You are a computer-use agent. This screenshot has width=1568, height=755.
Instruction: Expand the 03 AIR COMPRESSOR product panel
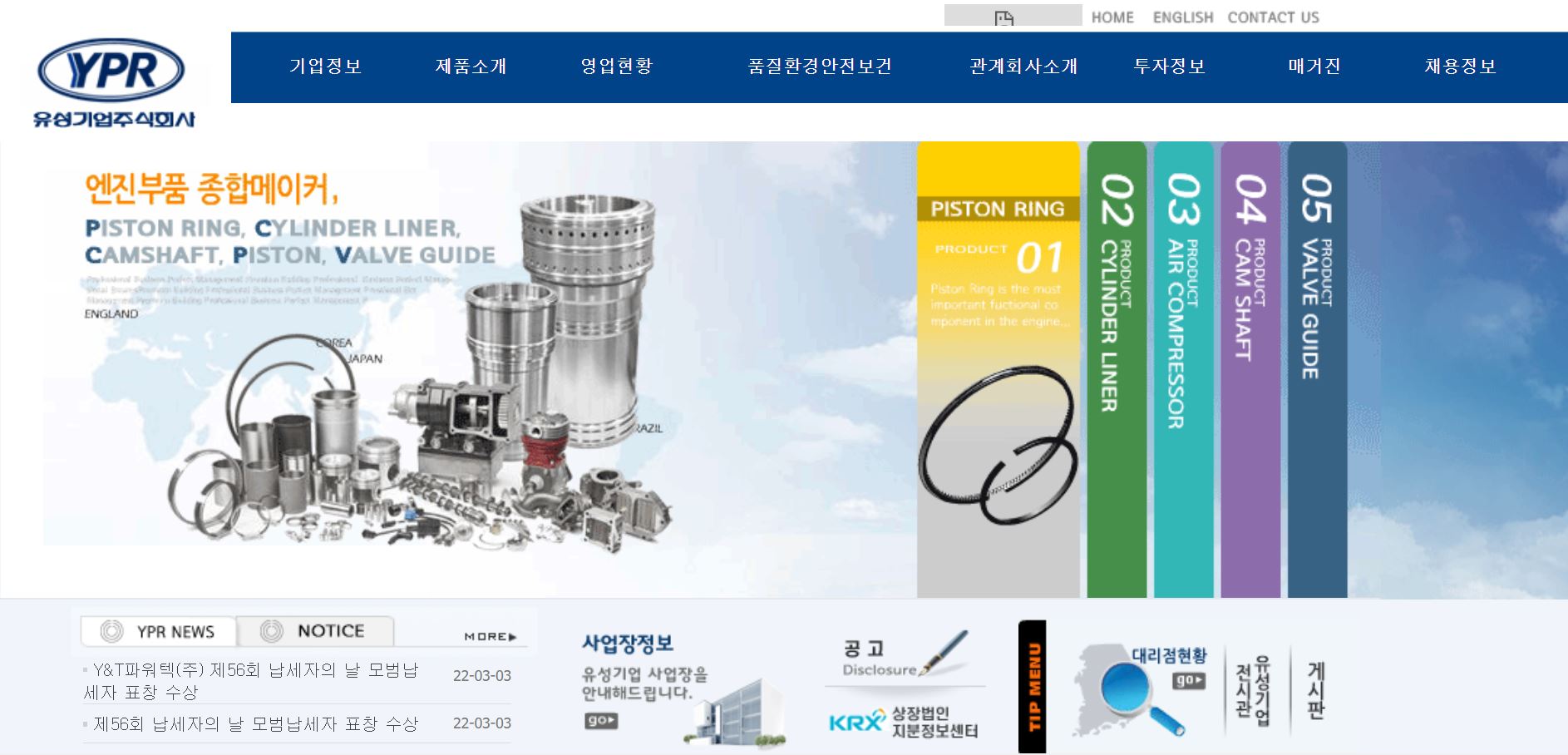point(1183,369)
